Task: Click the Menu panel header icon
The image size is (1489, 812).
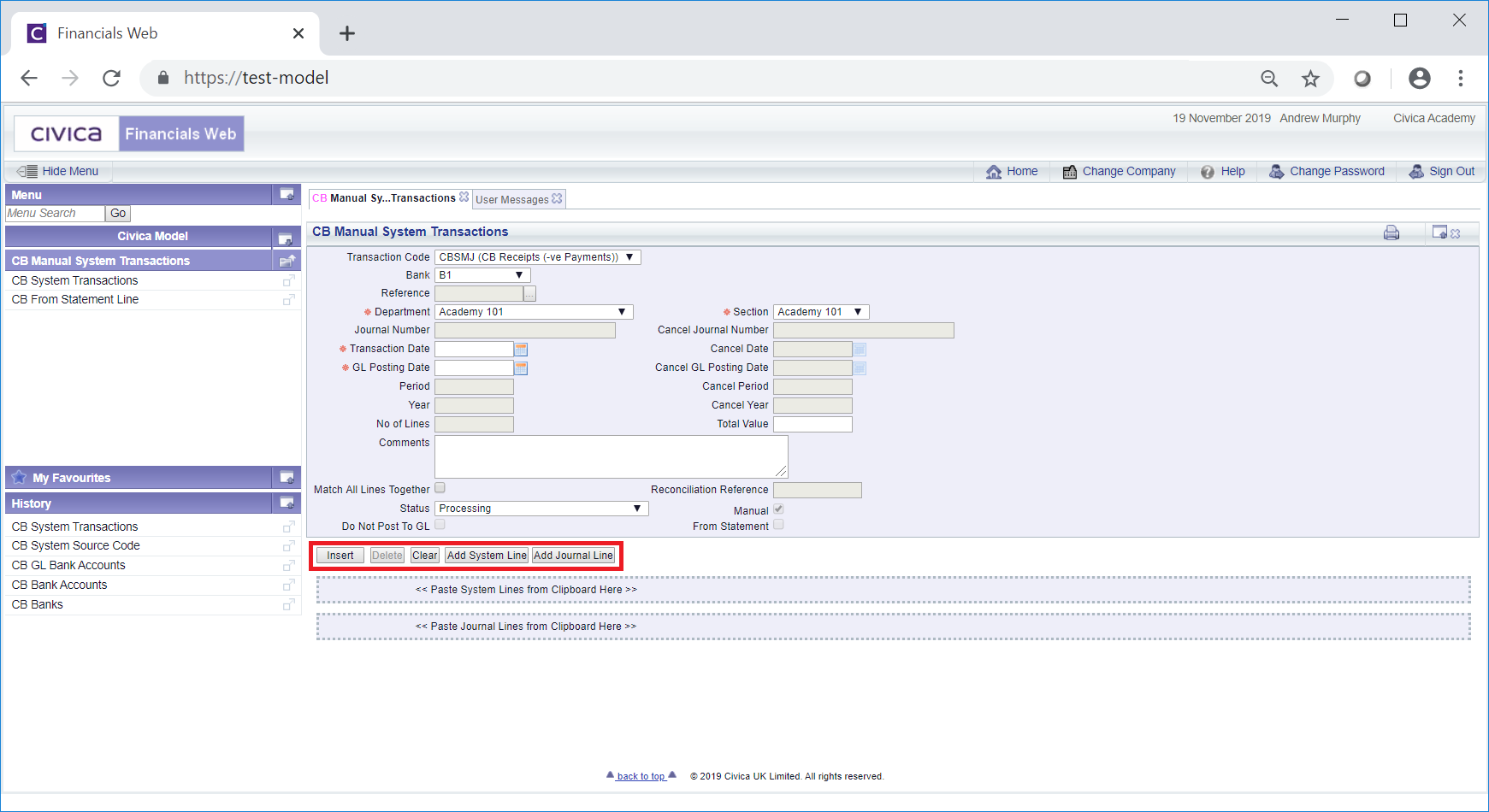Action: (x=287, y=195)
